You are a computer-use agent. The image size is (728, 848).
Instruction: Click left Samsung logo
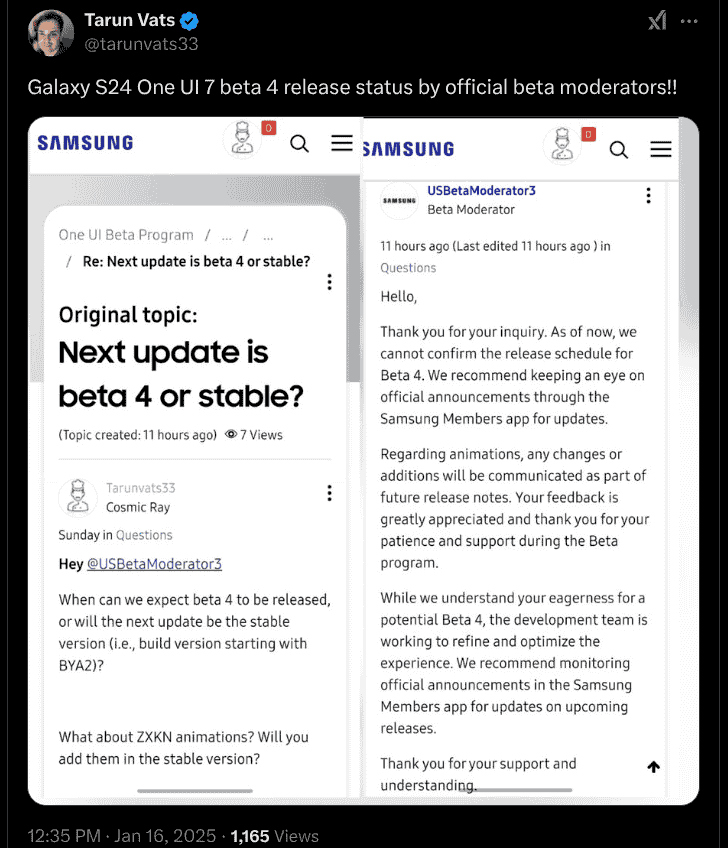click(x=85, y=143)
